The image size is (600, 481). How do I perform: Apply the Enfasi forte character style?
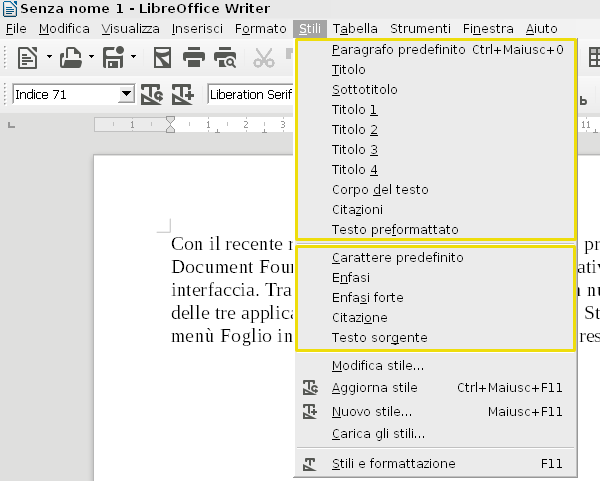tap(435, 297)
